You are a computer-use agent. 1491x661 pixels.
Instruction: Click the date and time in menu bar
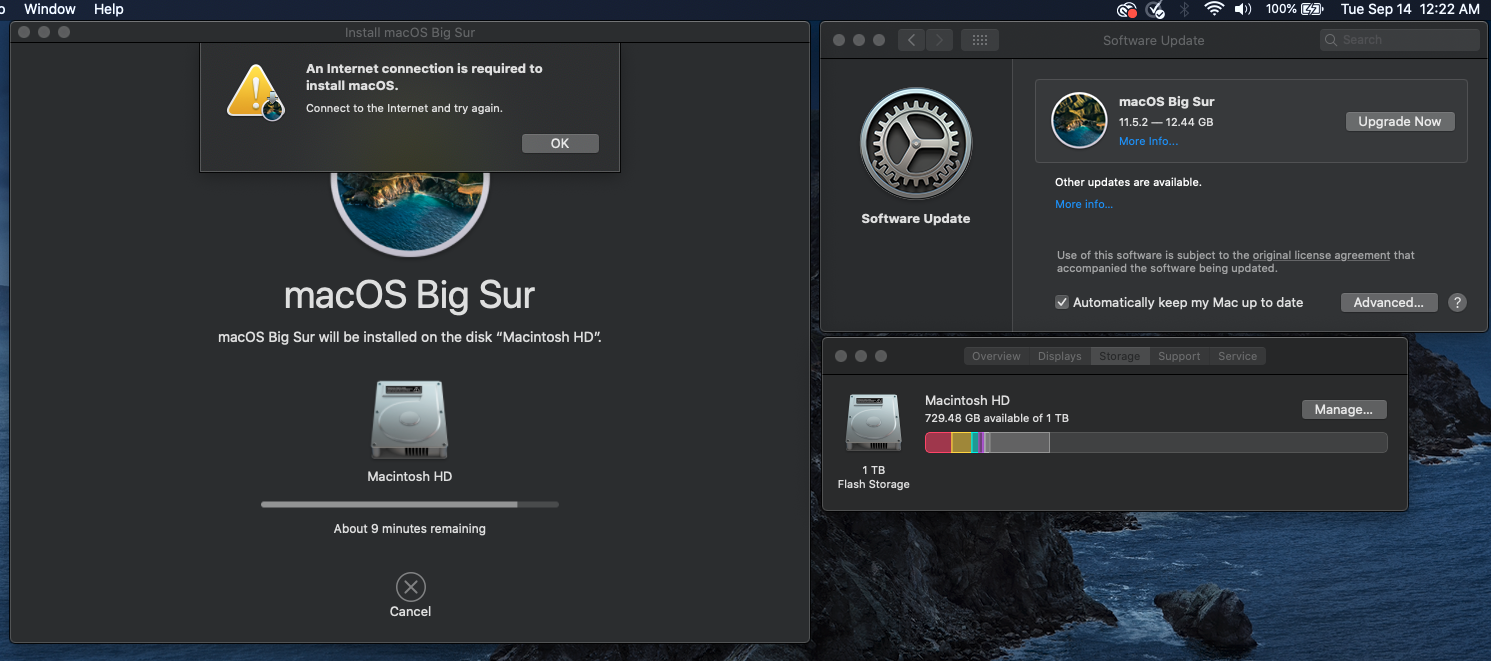point(1409,9)
